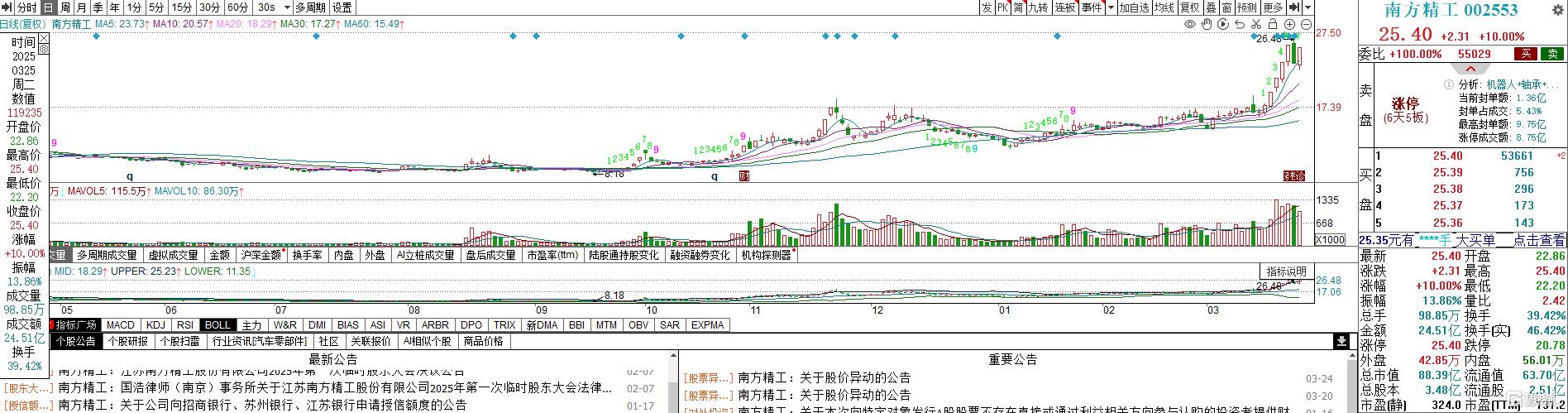
Task: Switch to the 换手率 turnover rate tab
Action: coord(308,255)
